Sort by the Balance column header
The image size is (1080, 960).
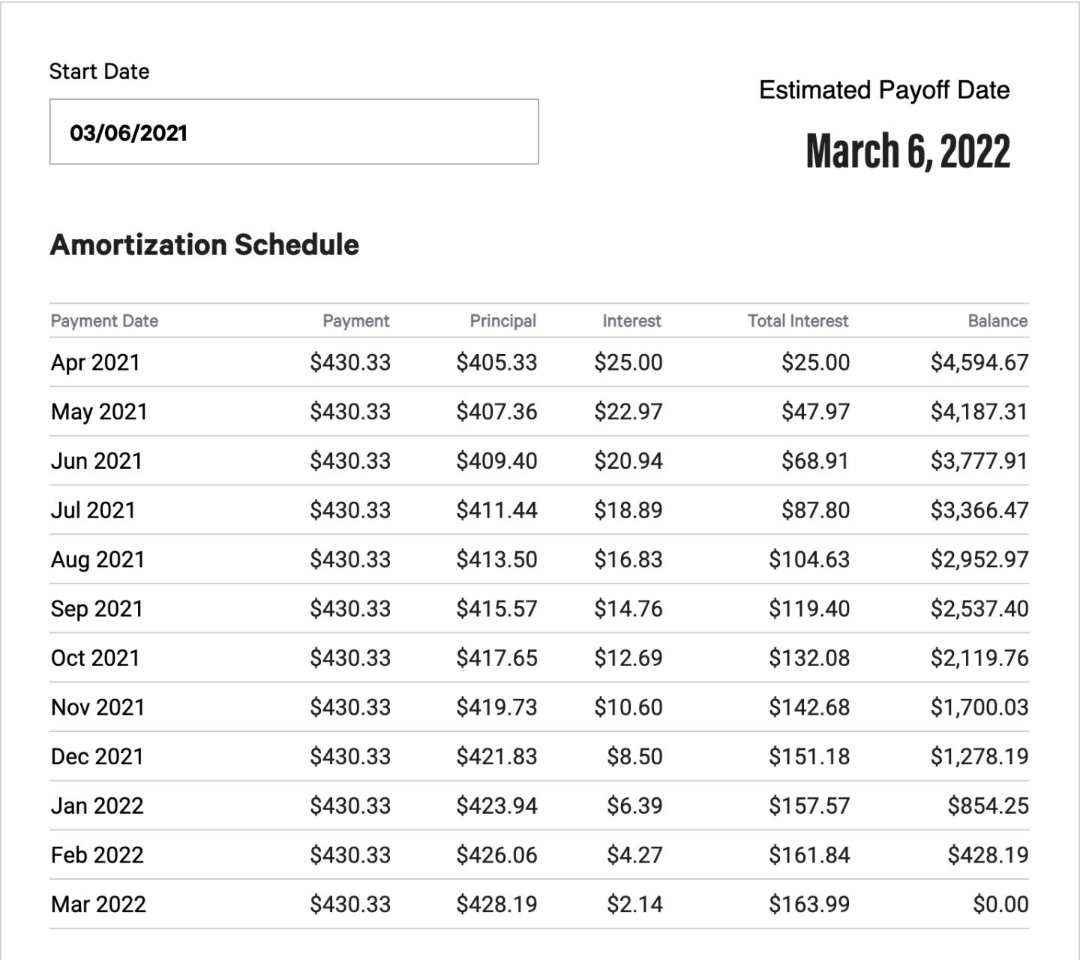tap(998, 321)
